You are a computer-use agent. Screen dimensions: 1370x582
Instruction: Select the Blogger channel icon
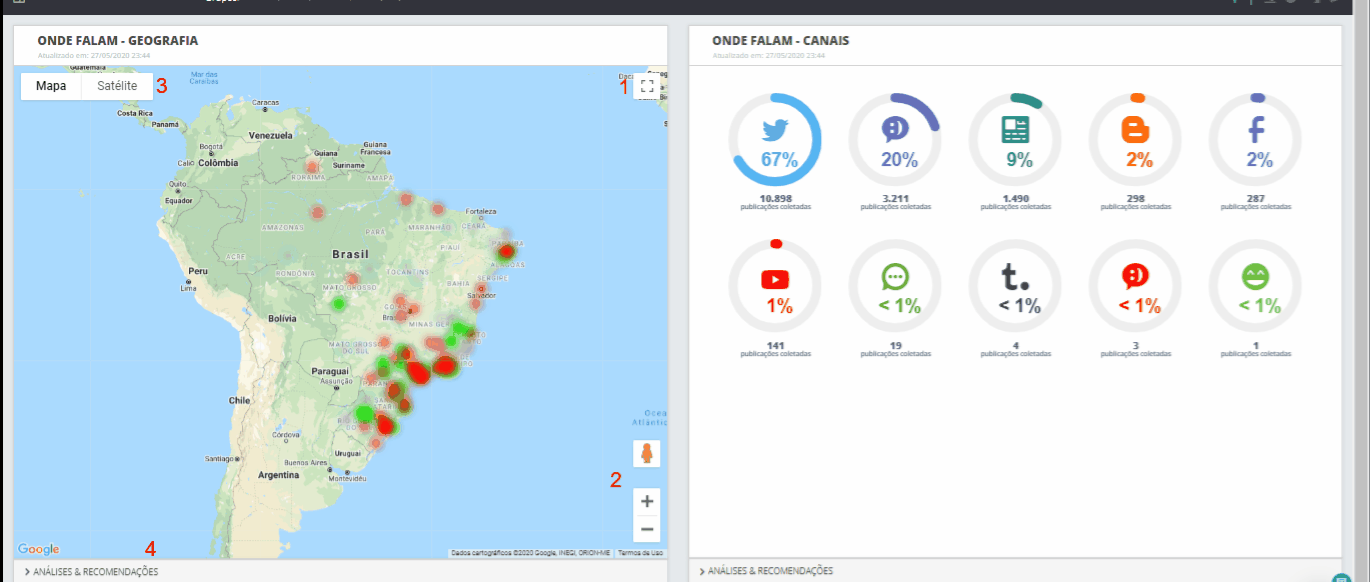click(1135, 129)
